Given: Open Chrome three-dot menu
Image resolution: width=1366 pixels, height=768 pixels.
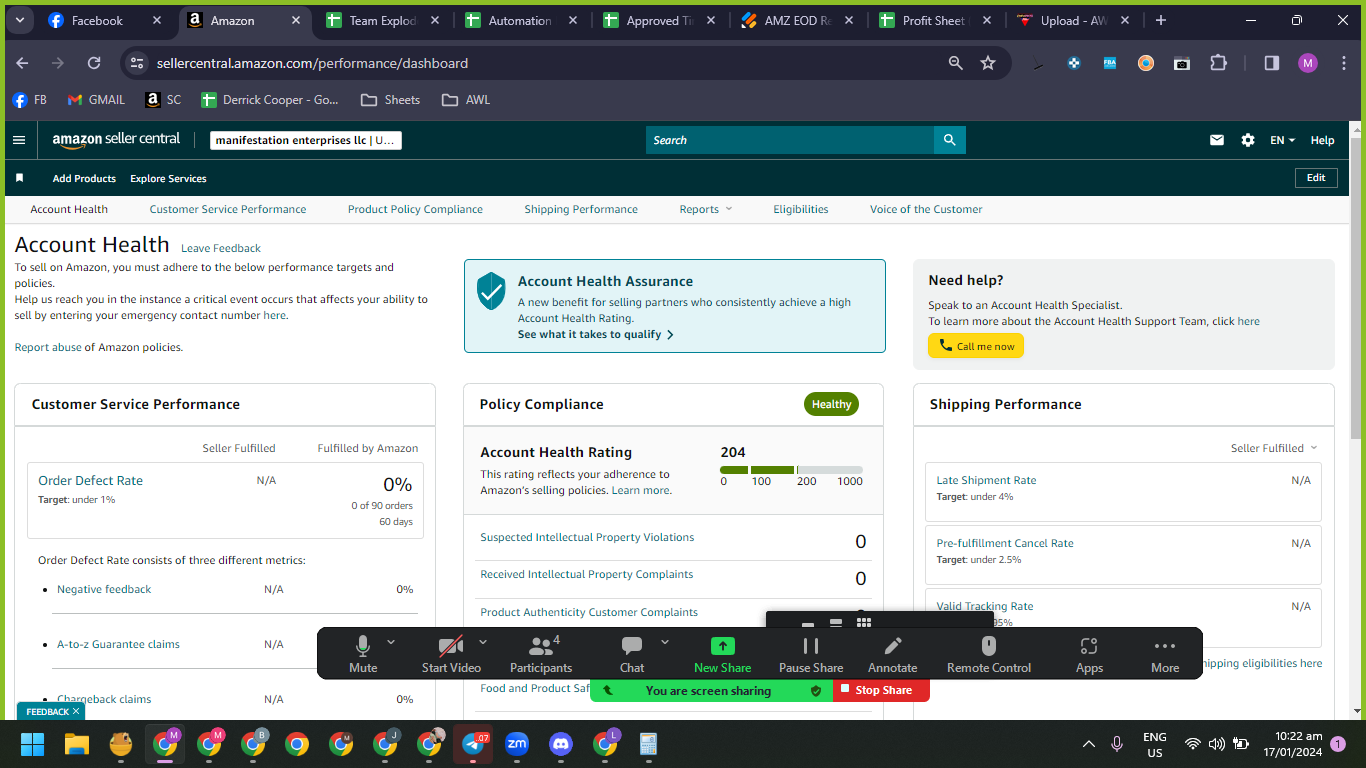Looking at the screenshot, I should (1343, 63).
